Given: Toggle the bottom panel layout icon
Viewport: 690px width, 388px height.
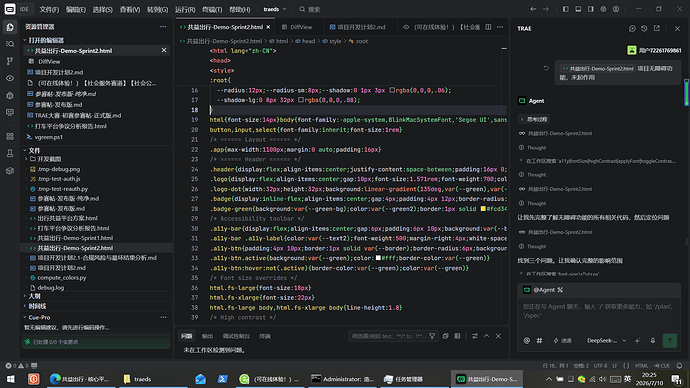Looking at the screenshot, I should click(578, 9).
